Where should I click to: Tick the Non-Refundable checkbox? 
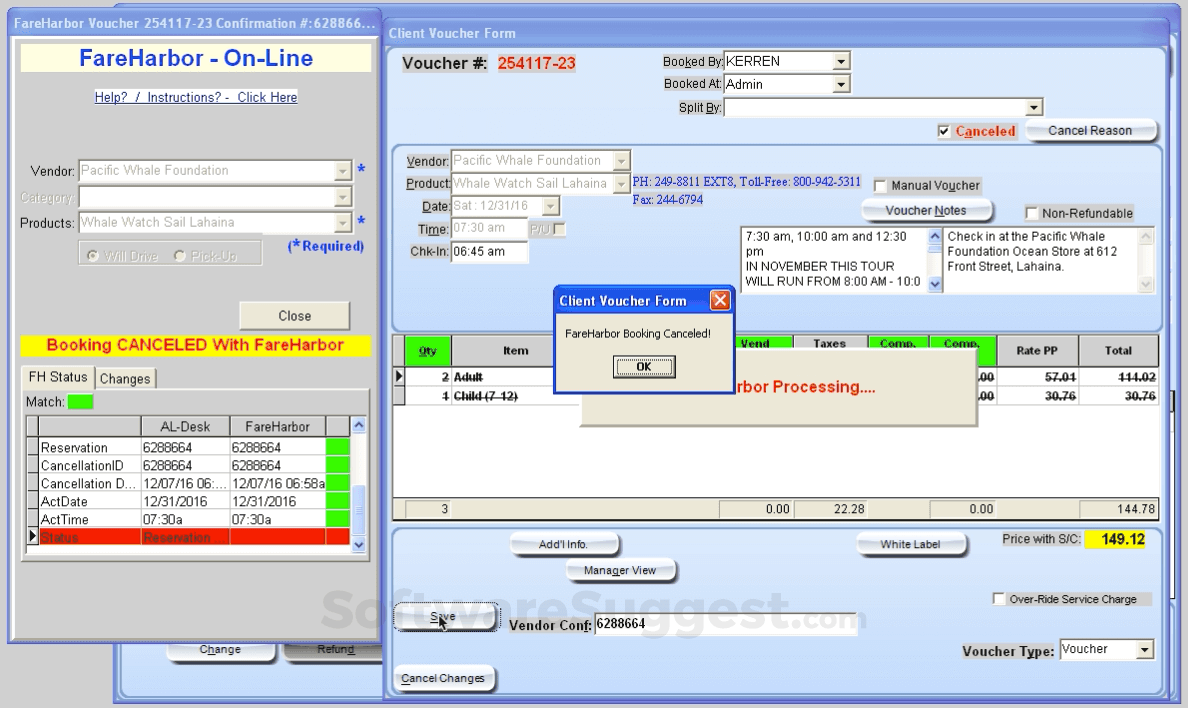tap(1032, 213)
